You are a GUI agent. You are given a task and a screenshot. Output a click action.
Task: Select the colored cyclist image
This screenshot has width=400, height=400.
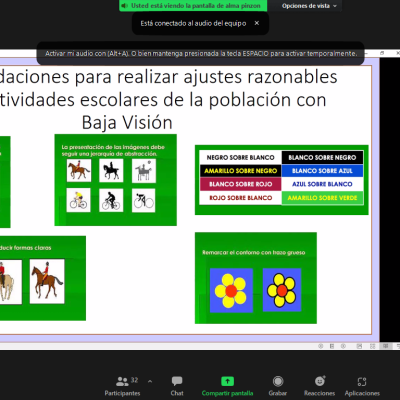[x=78, y=200]
